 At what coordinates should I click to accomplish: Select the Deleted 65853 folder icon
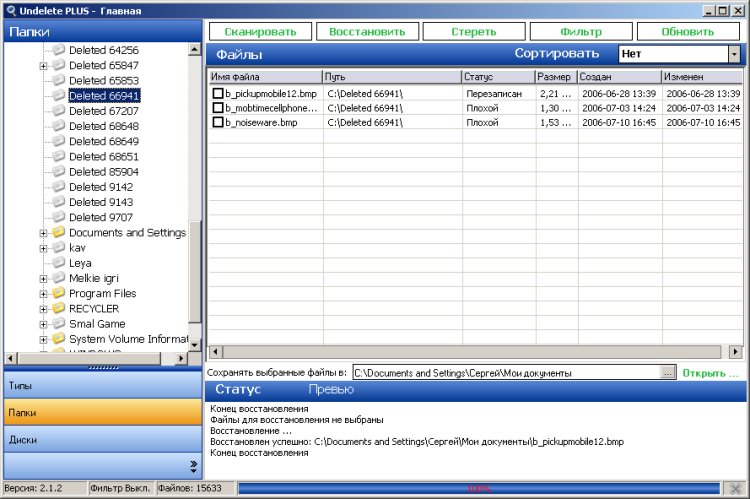[x=58, y=80]
